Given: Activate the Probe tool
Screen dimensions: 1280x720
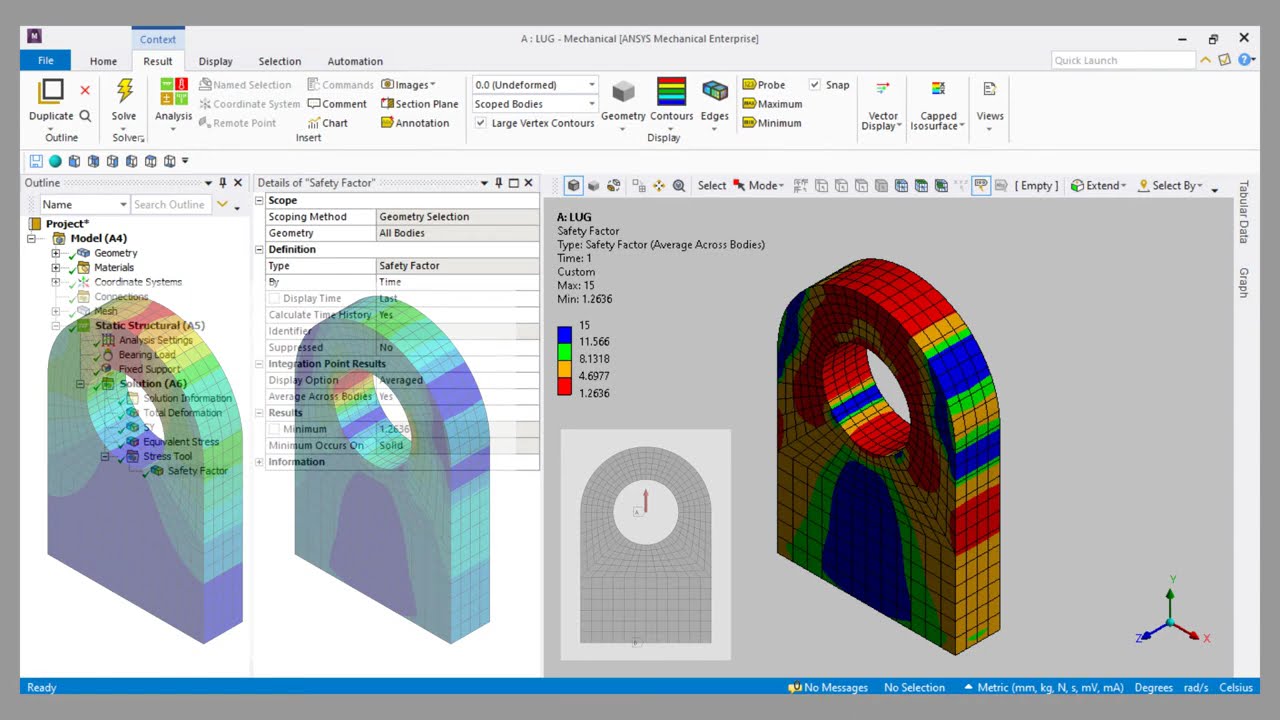Looking at the screenshot, I should [x=764, y=85].
